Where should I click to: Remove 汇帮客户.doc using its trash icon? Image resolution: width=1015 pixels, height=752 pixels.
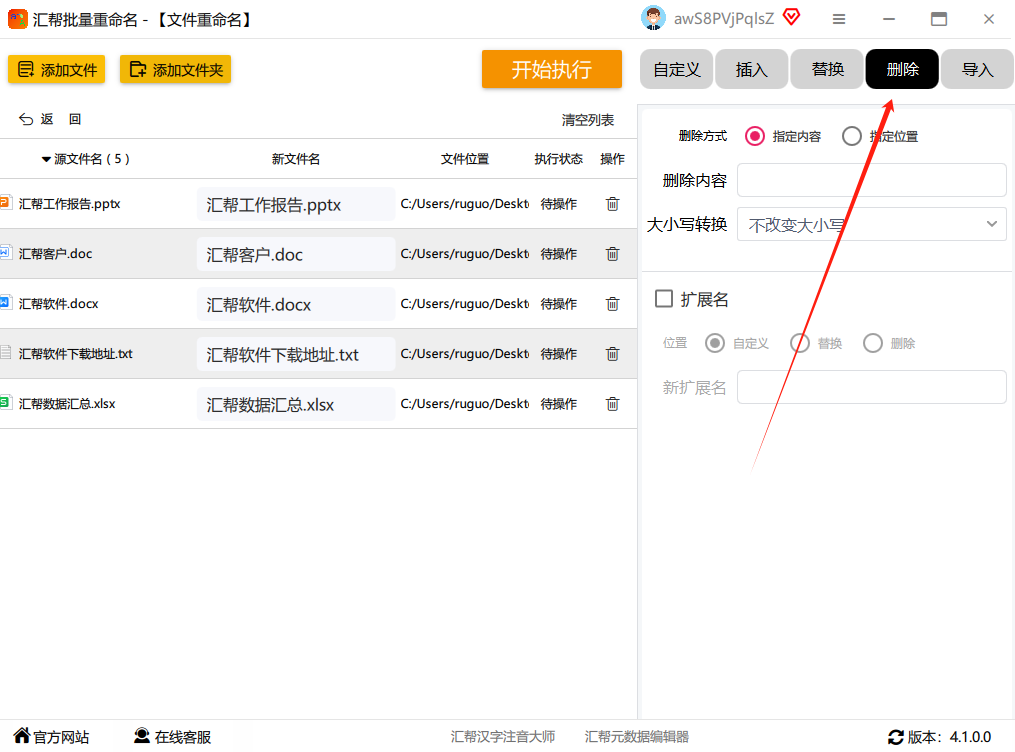pos(612,254)
